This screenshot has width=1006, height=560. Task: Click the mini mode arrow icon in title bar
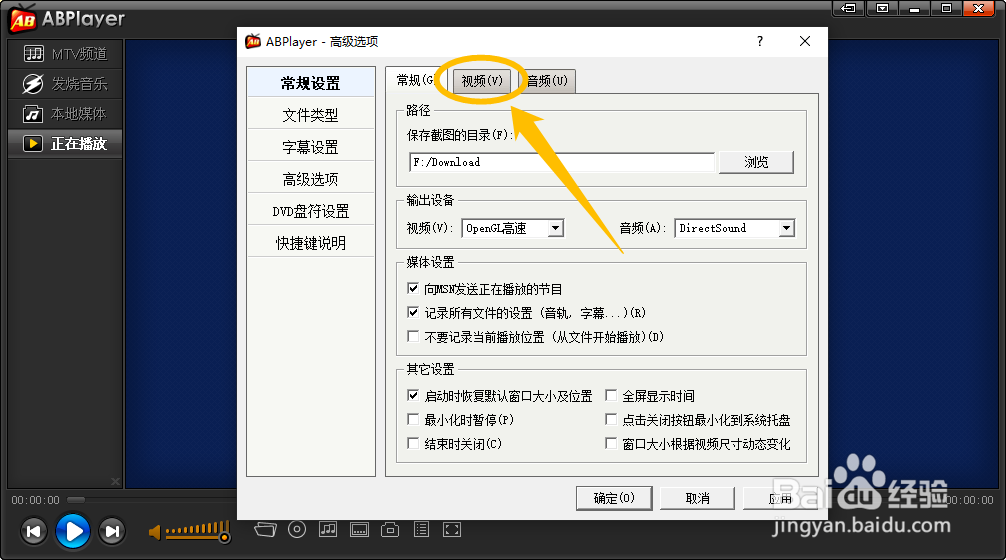[x=848, y=8]
